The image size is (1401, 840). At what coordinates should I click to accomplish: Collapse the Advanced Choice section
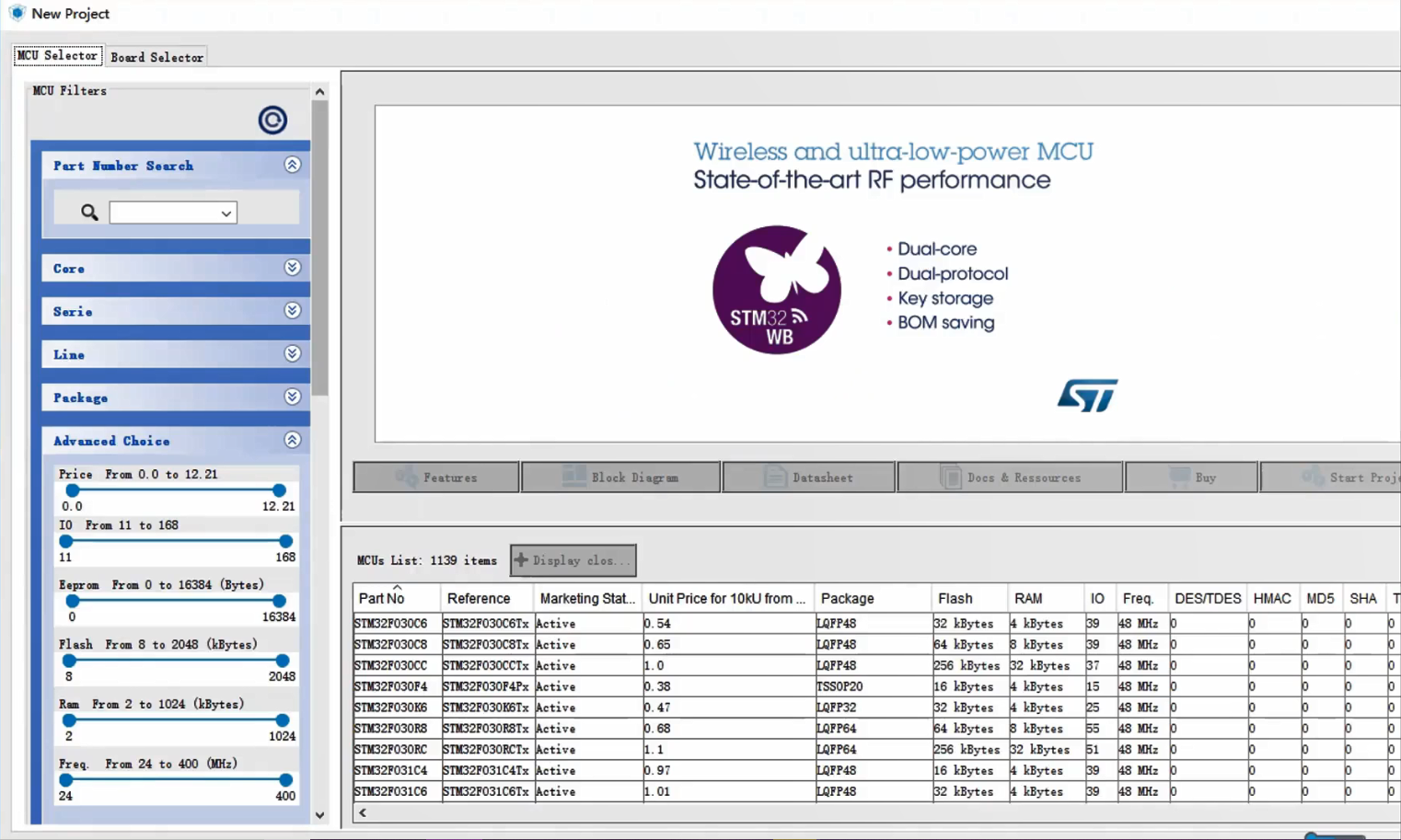[292, 441]
